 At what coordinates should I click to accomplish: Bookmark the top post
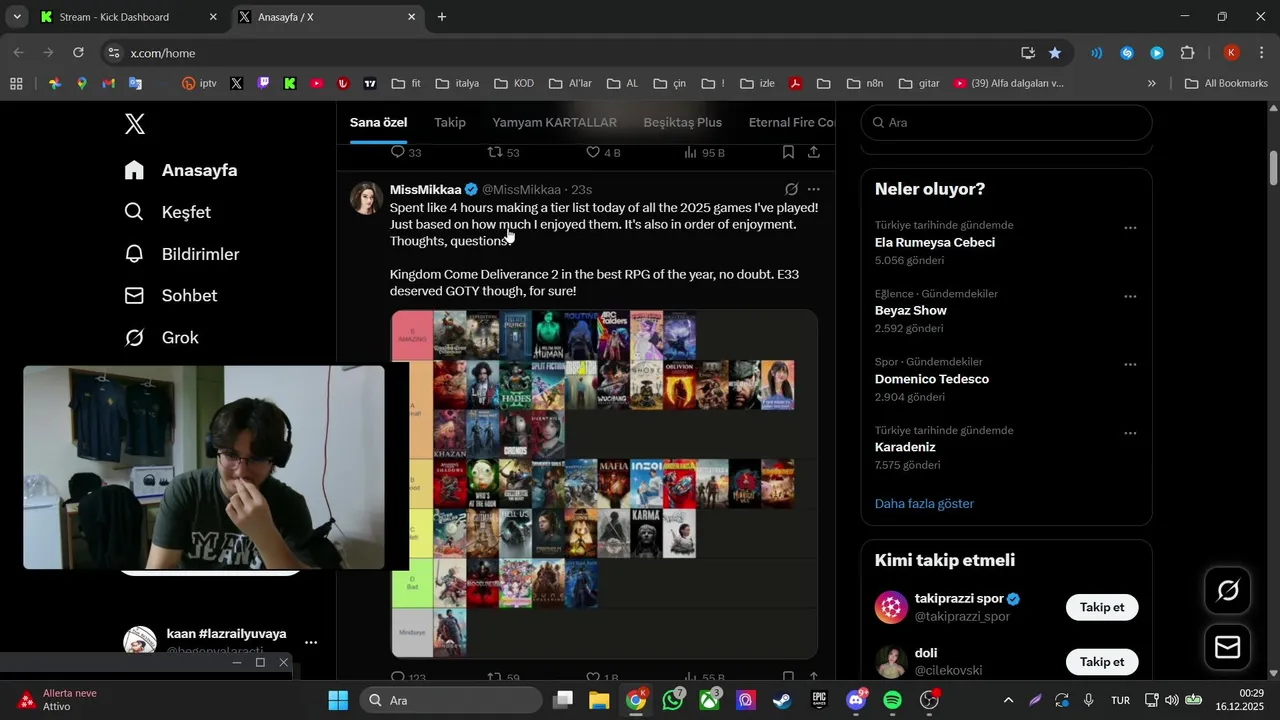coord(788,152)
